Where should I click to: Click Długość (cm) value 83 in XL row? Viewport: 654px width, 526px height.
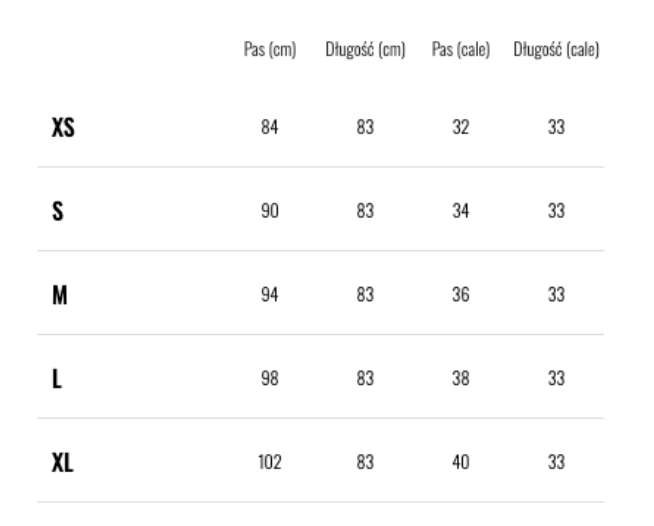click(364, 464)
